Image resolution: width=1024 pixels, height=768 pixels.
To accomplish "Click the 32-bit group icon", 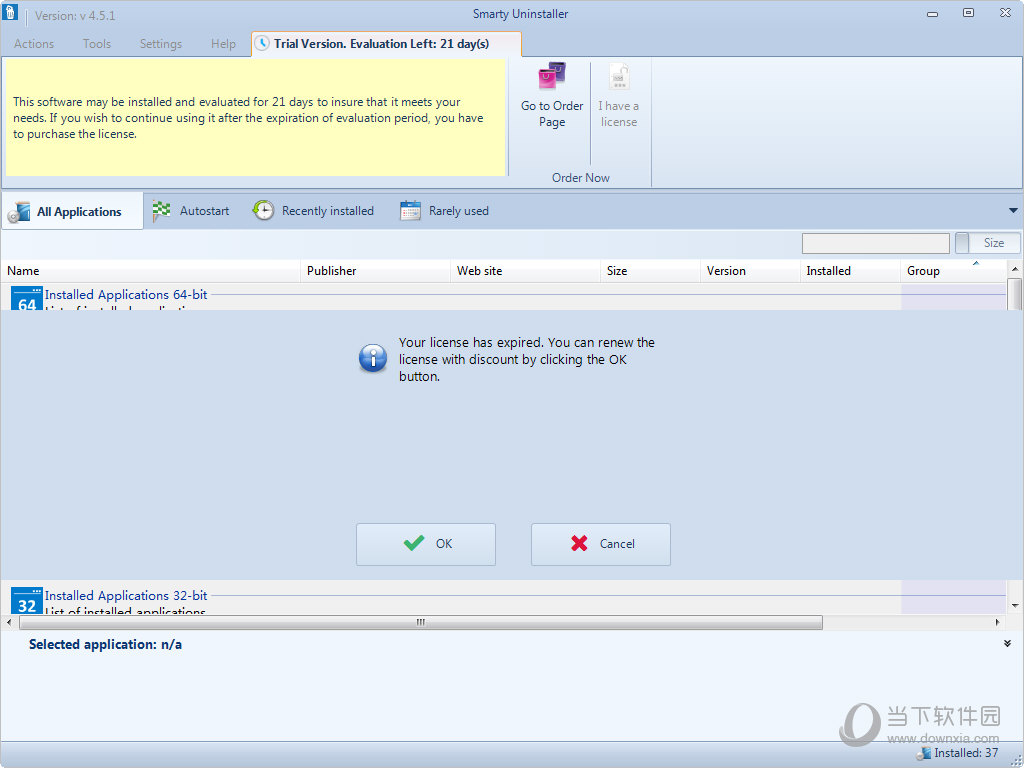I will [x=27, y=600].
